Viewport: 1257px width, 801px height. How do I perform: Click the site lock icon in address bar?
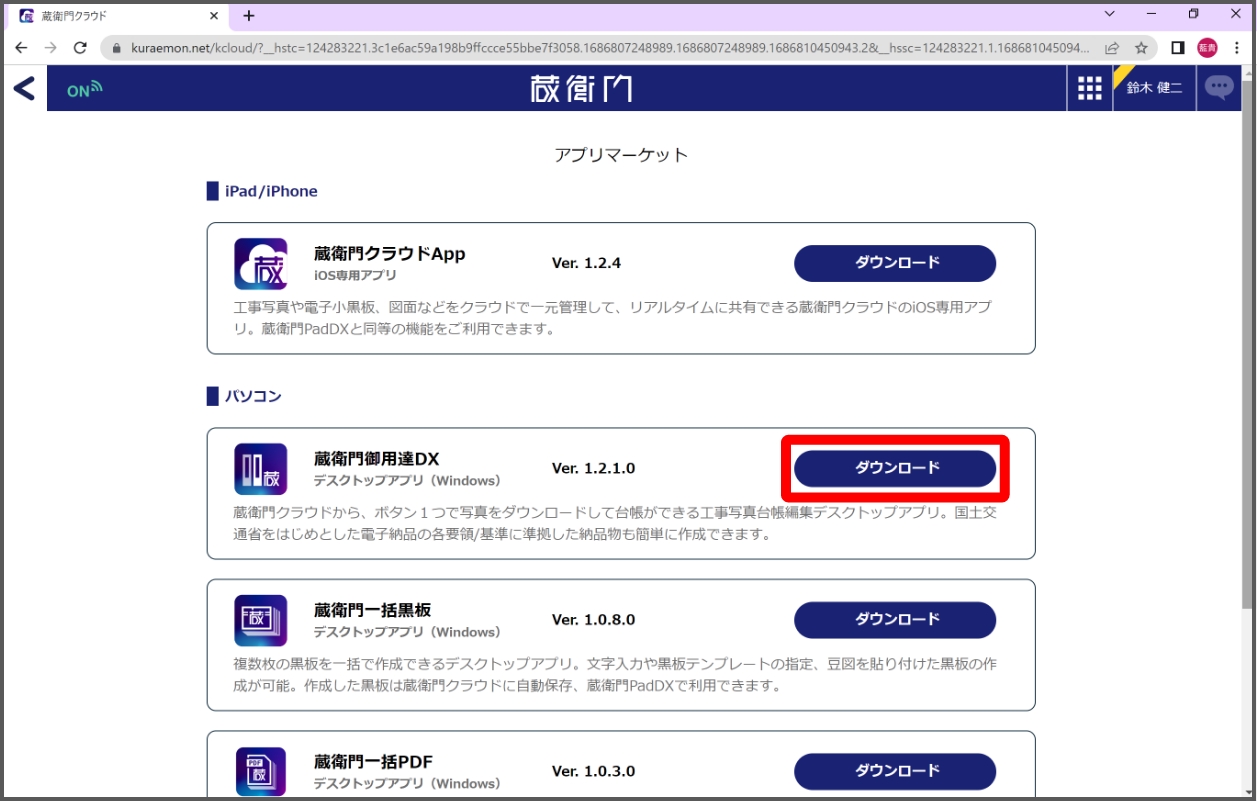117,47
